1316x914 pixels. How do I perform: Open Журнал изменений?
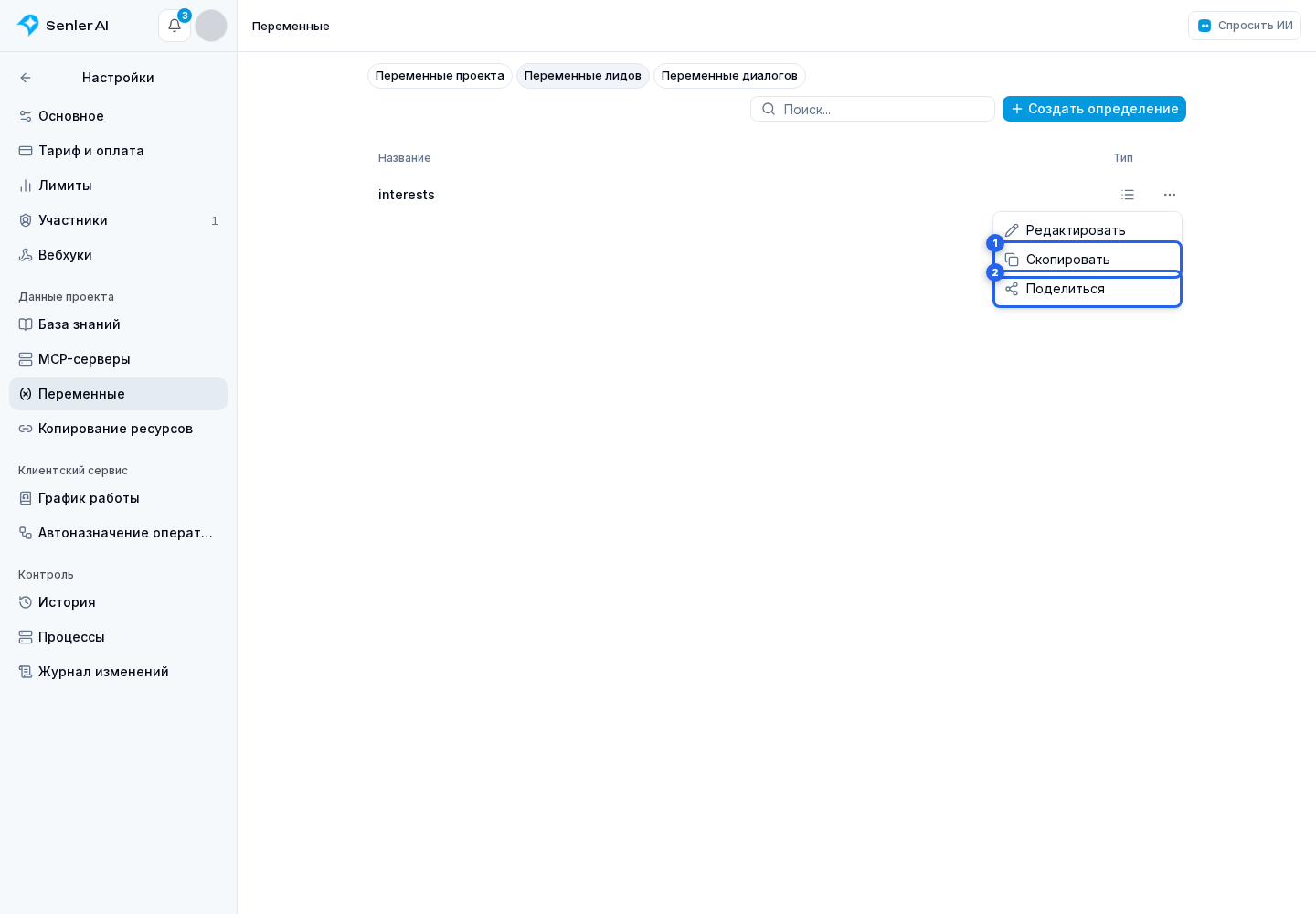[118, 672]
